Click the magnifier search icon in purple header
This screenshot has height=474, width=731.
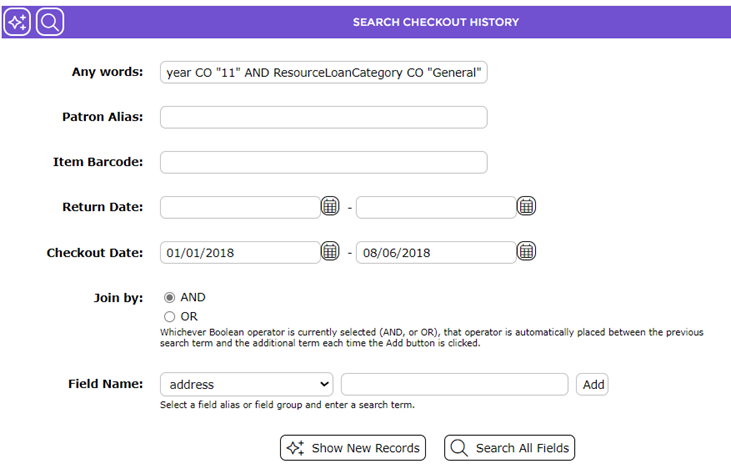pos(49,22)
